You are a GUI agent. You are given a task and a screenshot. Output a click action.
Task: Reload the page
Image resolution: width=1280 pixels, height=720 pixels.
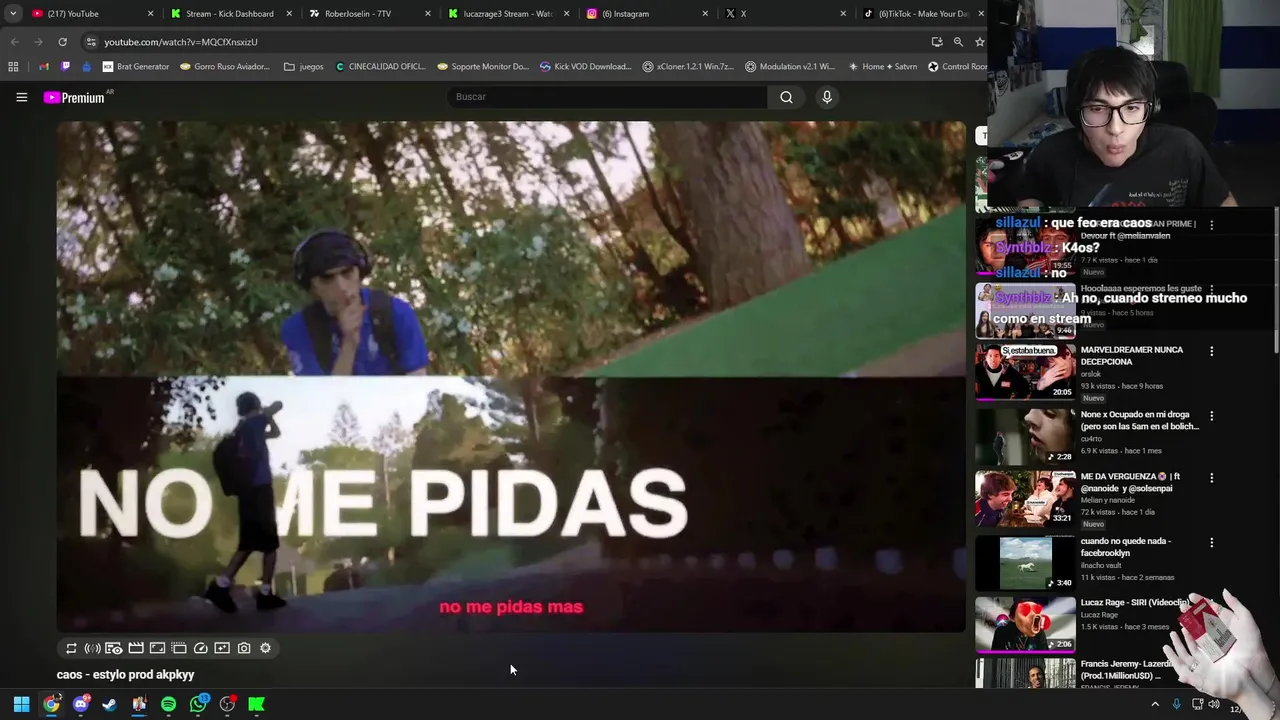[62, 42]
